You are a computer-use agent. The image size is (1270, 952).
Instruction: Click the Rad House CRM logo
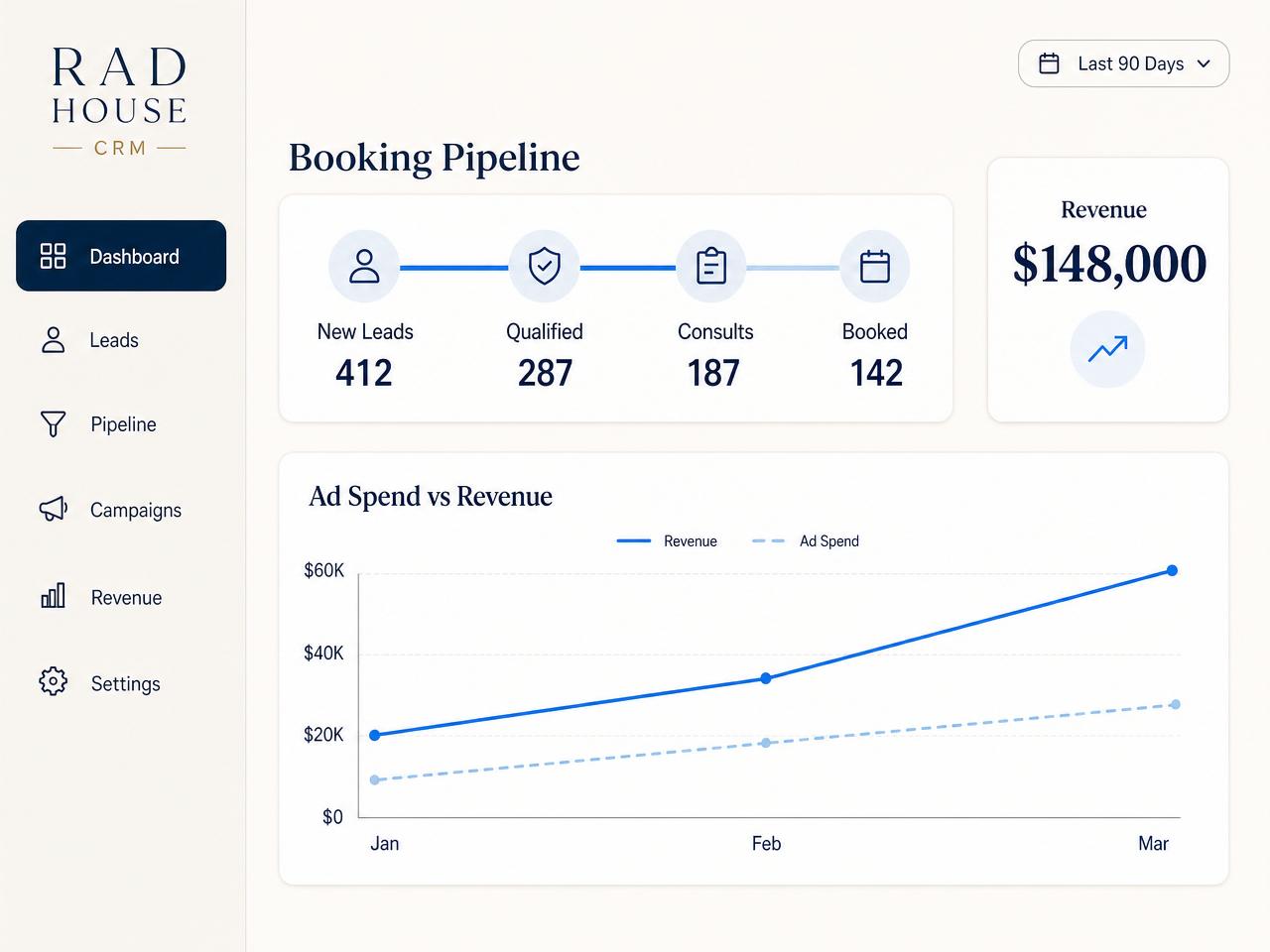119,101
